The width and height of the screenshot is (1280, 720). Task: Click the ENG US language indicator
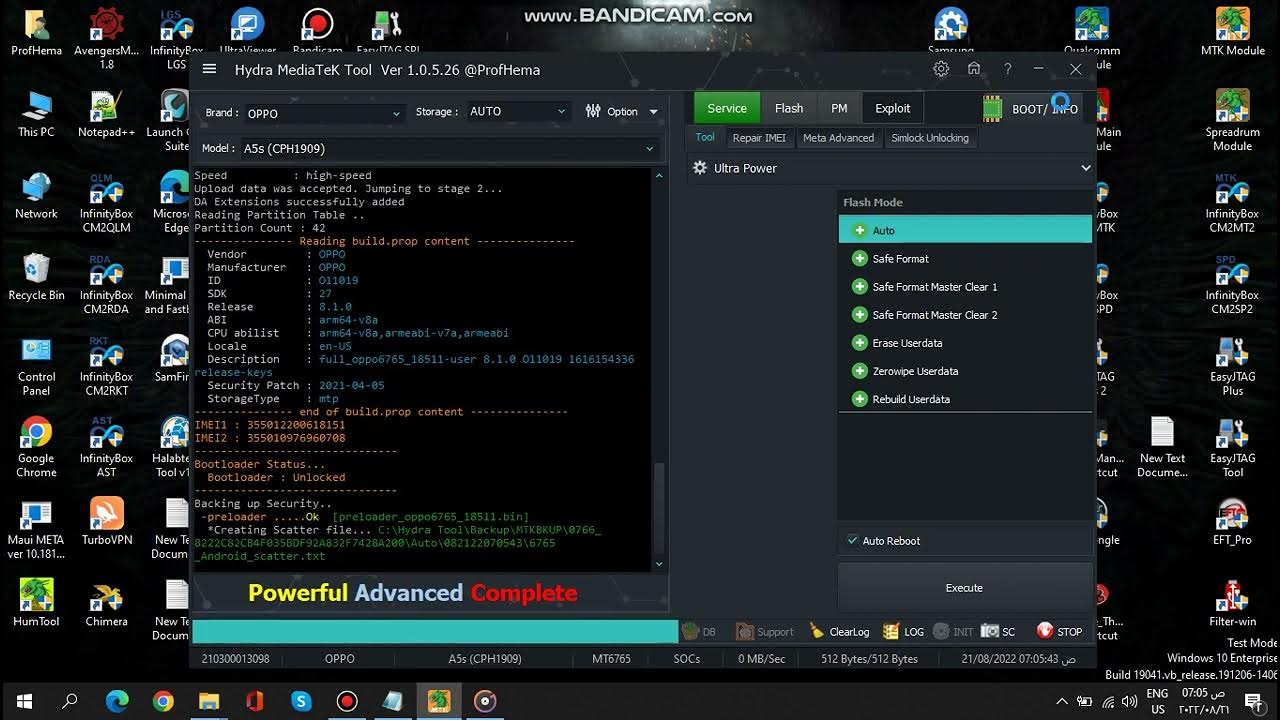click(x=1157, y=700)
